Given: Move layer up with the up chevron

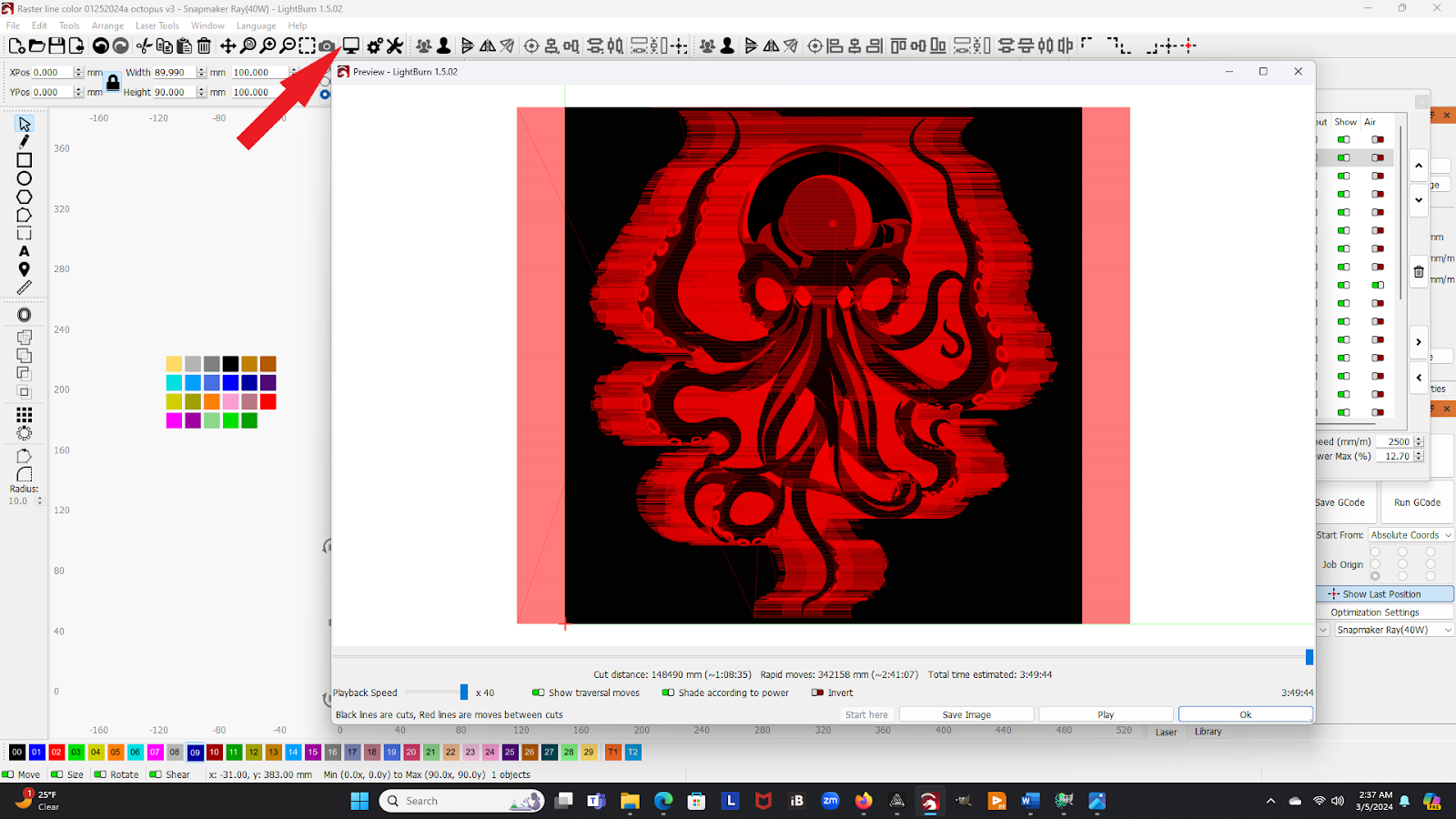Looking at the screenshot, I should (x=1419, y=166).
